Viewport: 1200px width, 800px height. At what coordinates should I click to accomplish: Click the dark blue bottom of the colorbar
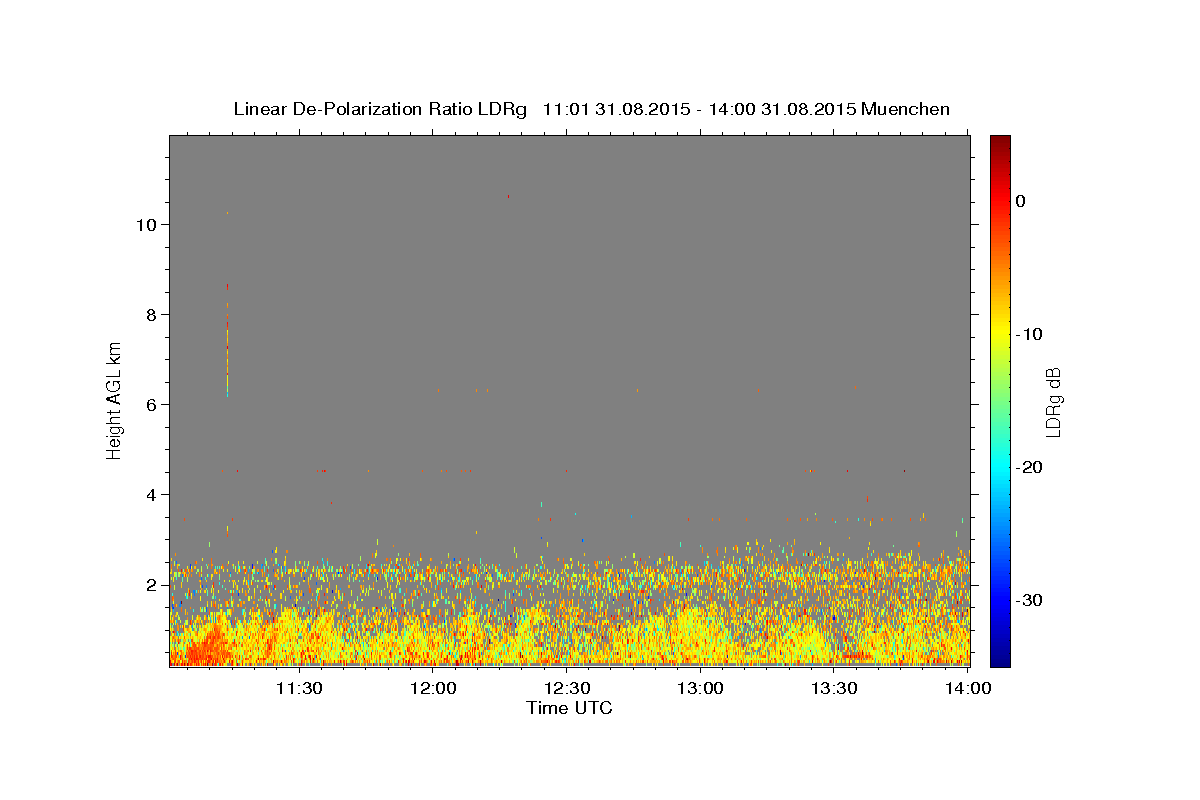pyautogui.click(x=1000, y=655)
